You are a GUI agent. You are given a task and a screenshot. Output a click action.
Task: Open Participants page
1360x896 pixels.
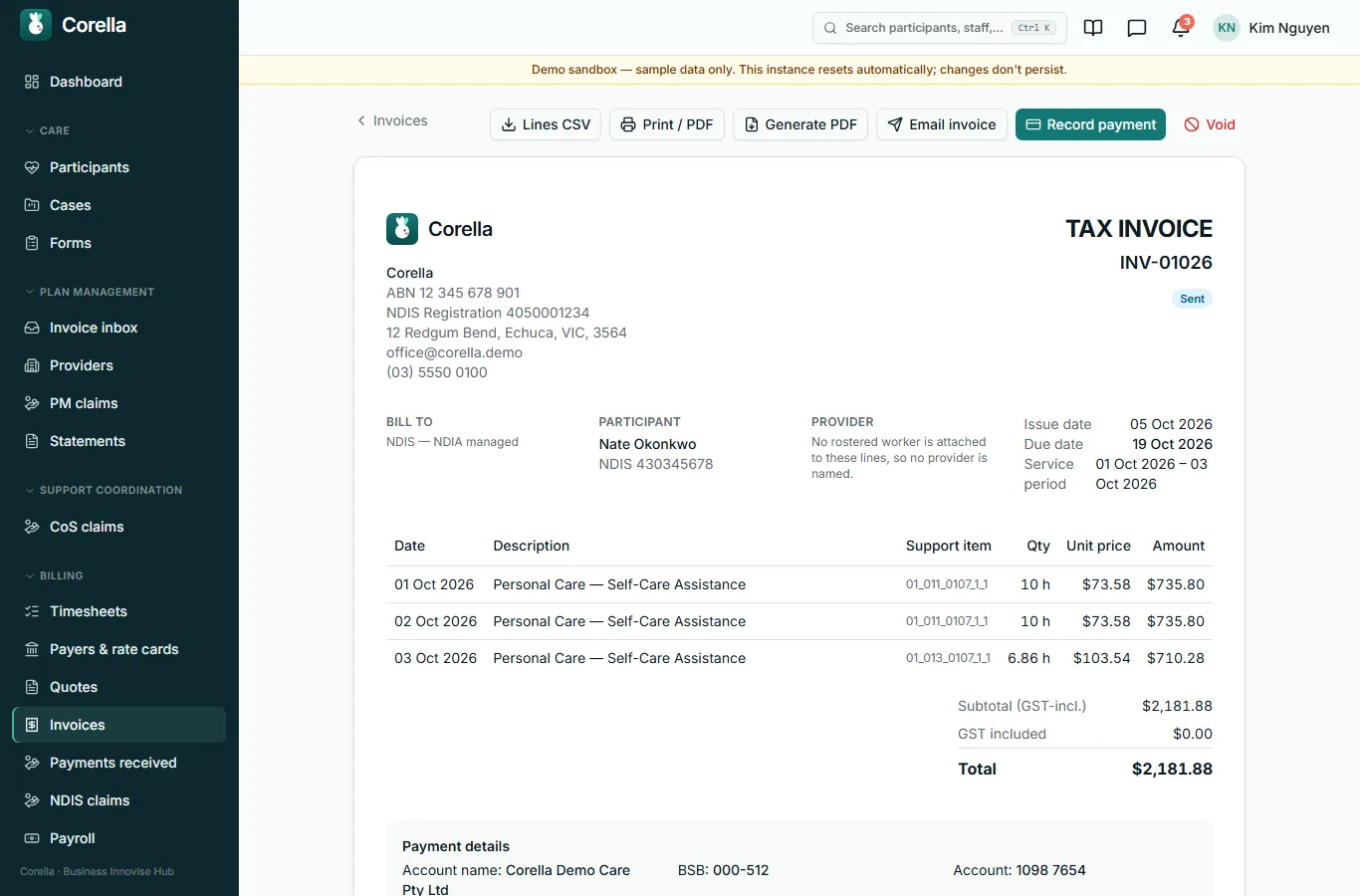pos(119,167)
